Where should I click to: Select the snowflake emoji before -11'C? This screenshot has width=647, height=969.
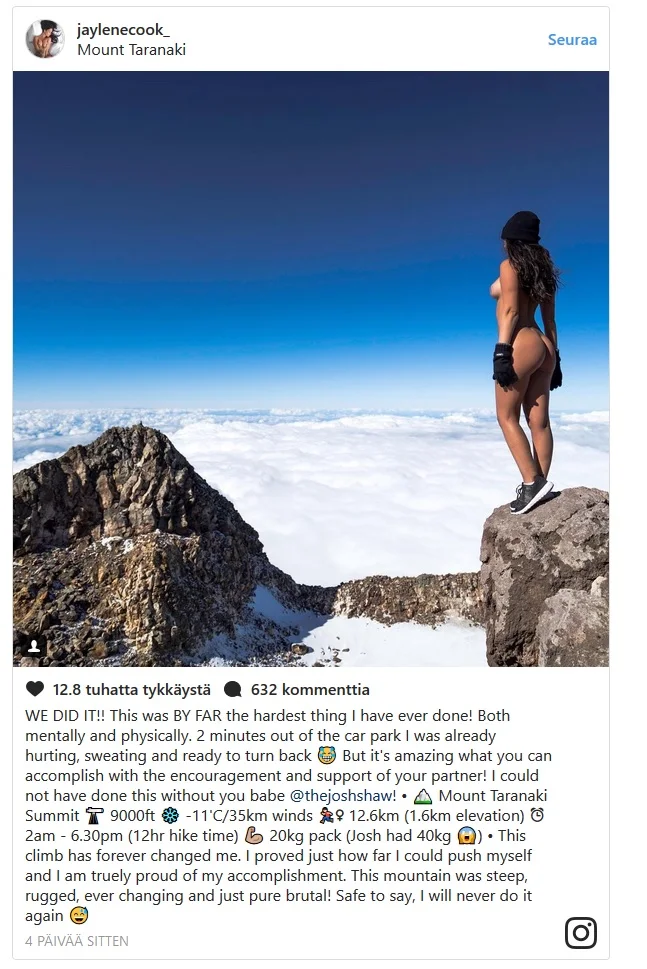(x=170, y=816)
